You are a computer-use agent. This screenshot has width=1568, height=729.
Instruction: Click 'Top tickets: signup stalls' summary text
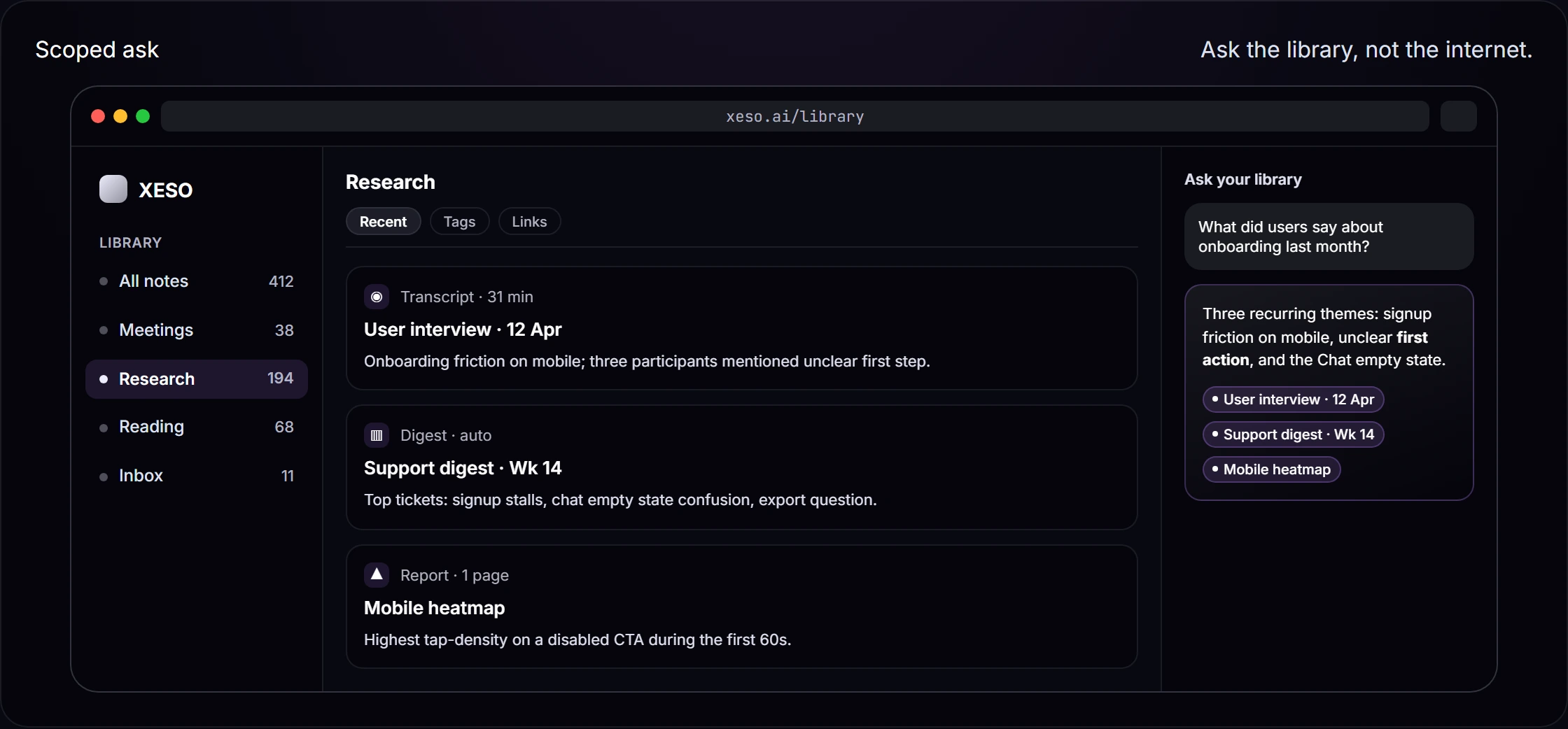(620, 500)
